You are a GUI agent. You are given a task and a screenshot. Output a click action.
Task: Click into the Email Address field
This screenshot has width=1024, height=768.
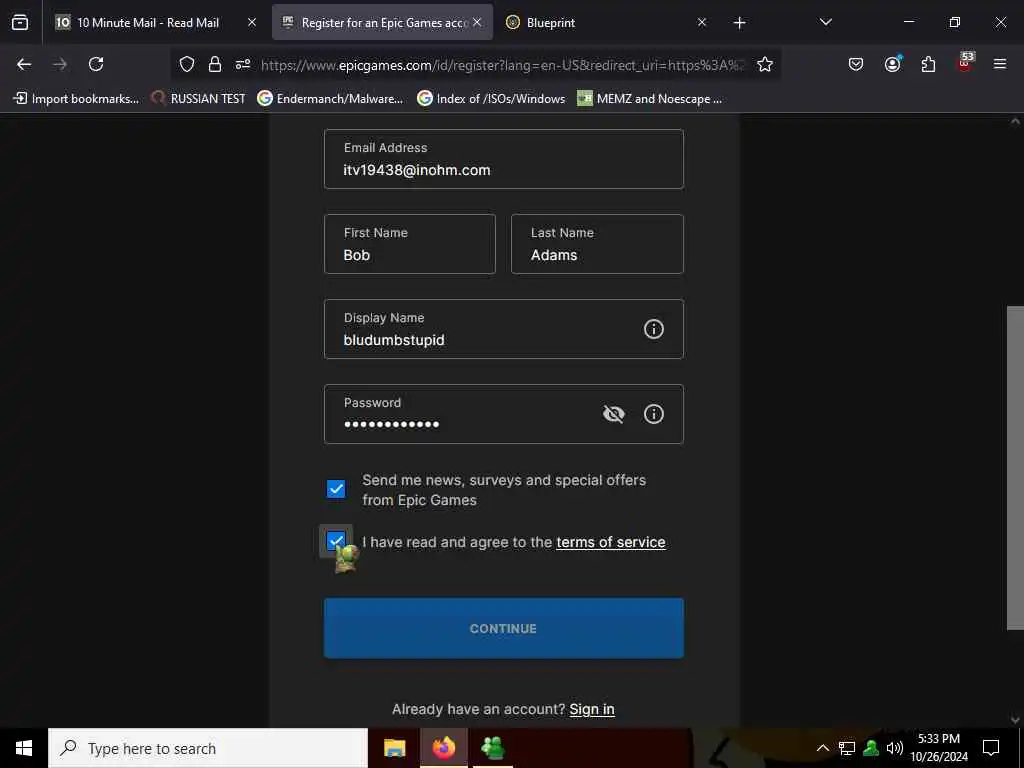tap(504, 159)
